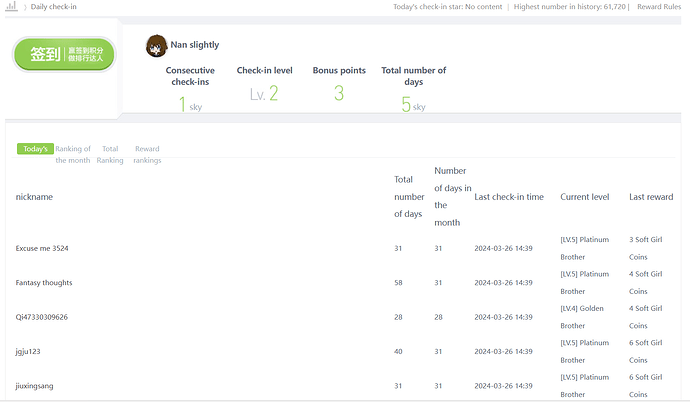Click total days 40 for jgju123

[398, 351]
